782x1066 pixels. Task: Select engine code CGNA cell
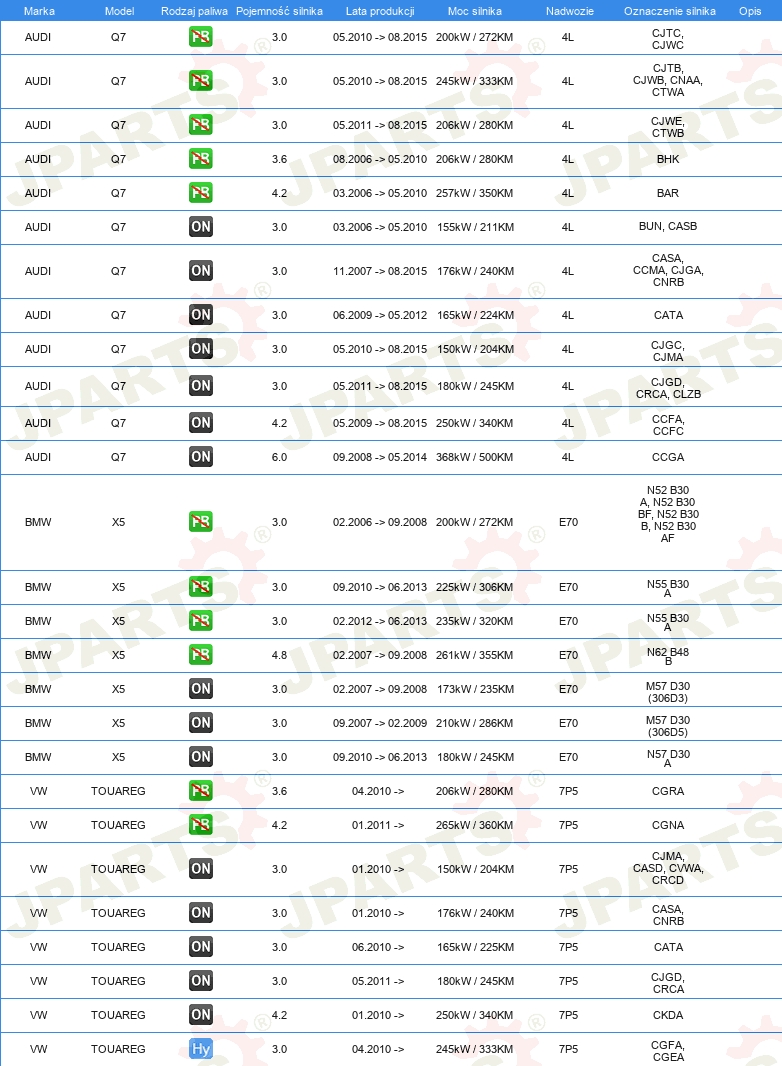[x=668, y=825]
